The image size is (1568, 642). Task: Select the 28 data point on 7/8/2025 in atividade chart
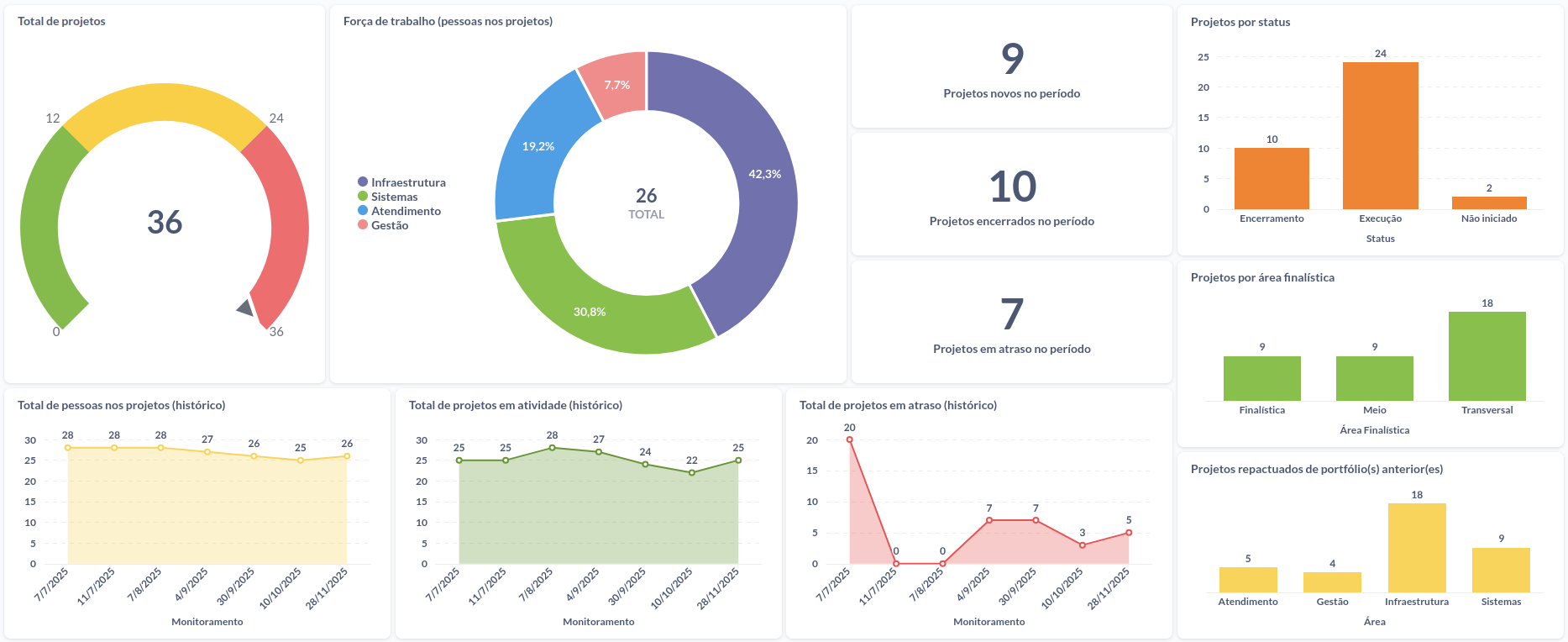pos(552,448)
